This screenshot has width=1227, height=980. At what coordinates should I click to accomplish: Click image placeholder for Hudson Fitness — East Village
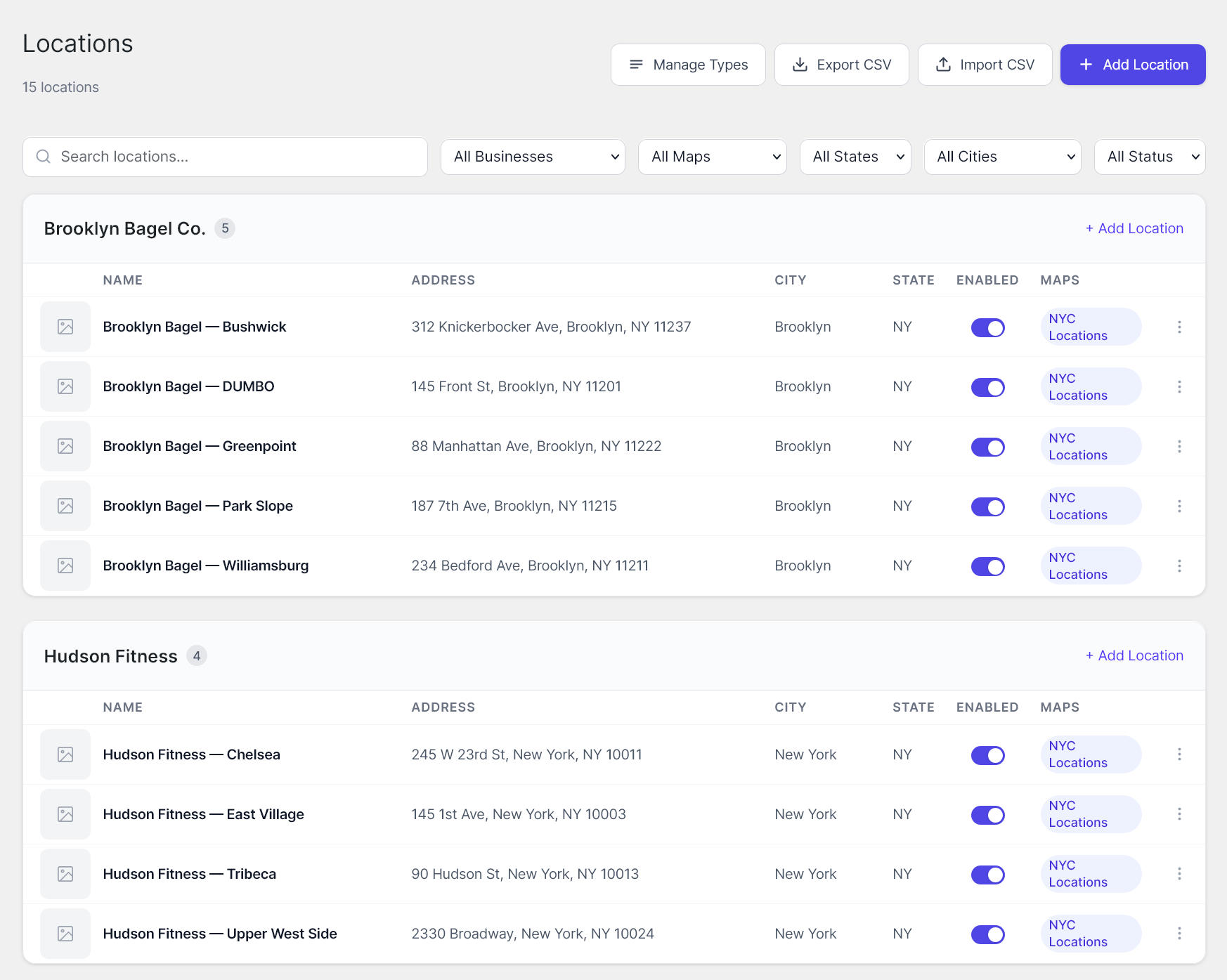(x=65, y=814)
